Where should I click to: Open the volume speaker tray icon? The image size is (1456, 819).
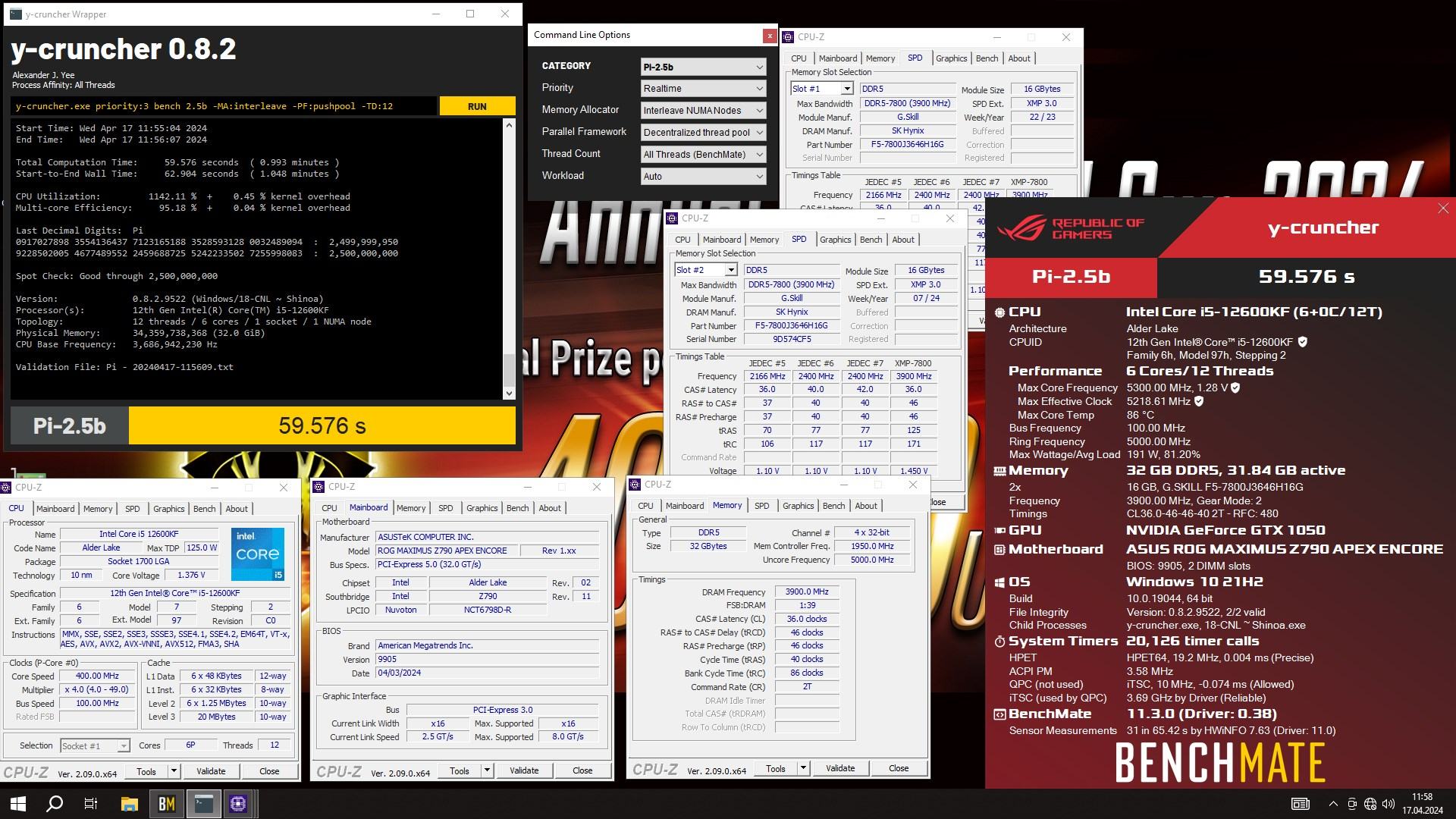pyautogui.click(x=1389, y=804)
